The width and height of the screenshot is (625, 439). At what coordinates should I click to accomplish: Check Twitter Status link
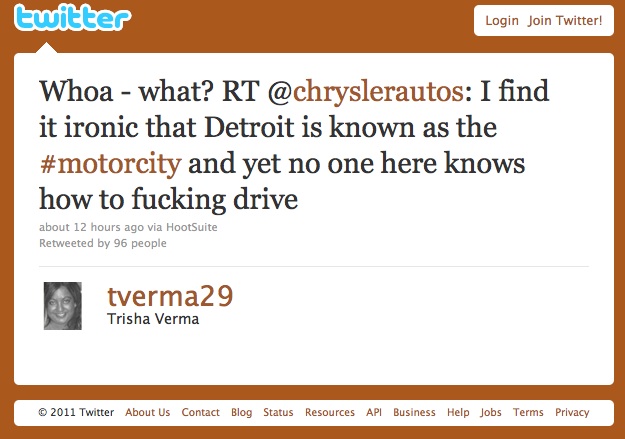[278, 412]
